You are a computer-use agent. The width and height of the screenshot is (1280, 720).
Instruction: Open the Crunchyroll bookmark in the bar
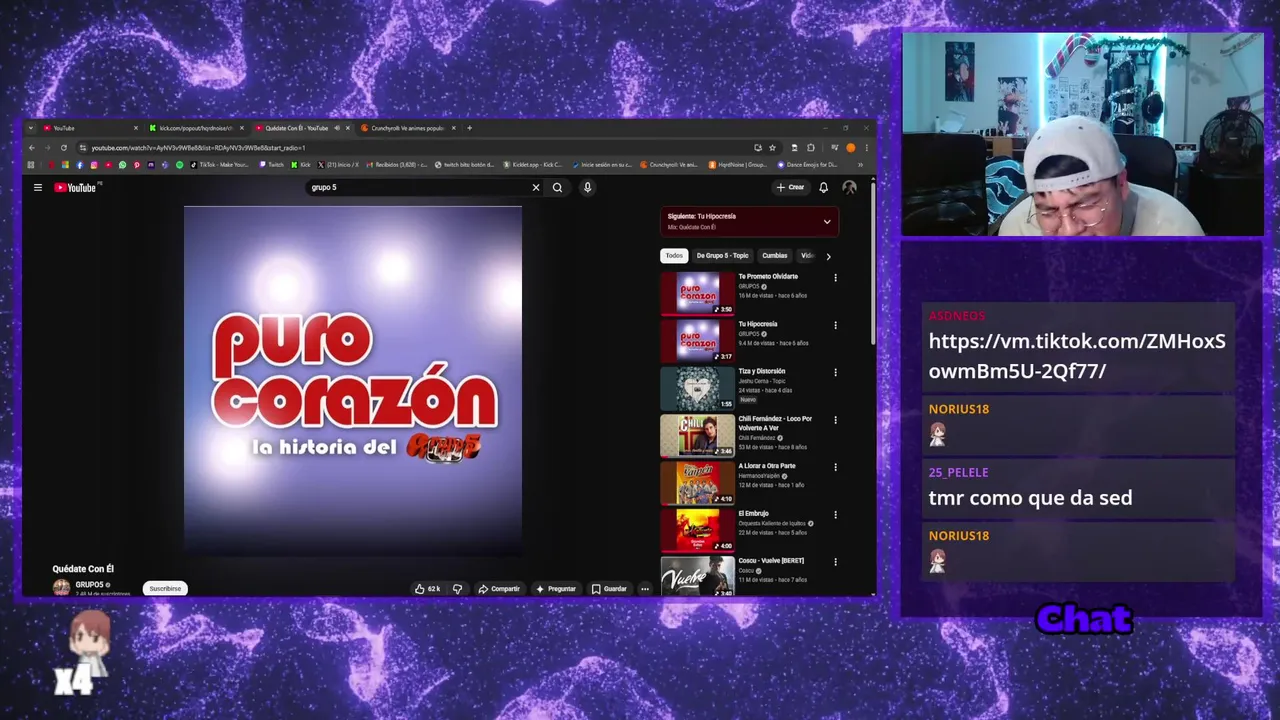669,165
